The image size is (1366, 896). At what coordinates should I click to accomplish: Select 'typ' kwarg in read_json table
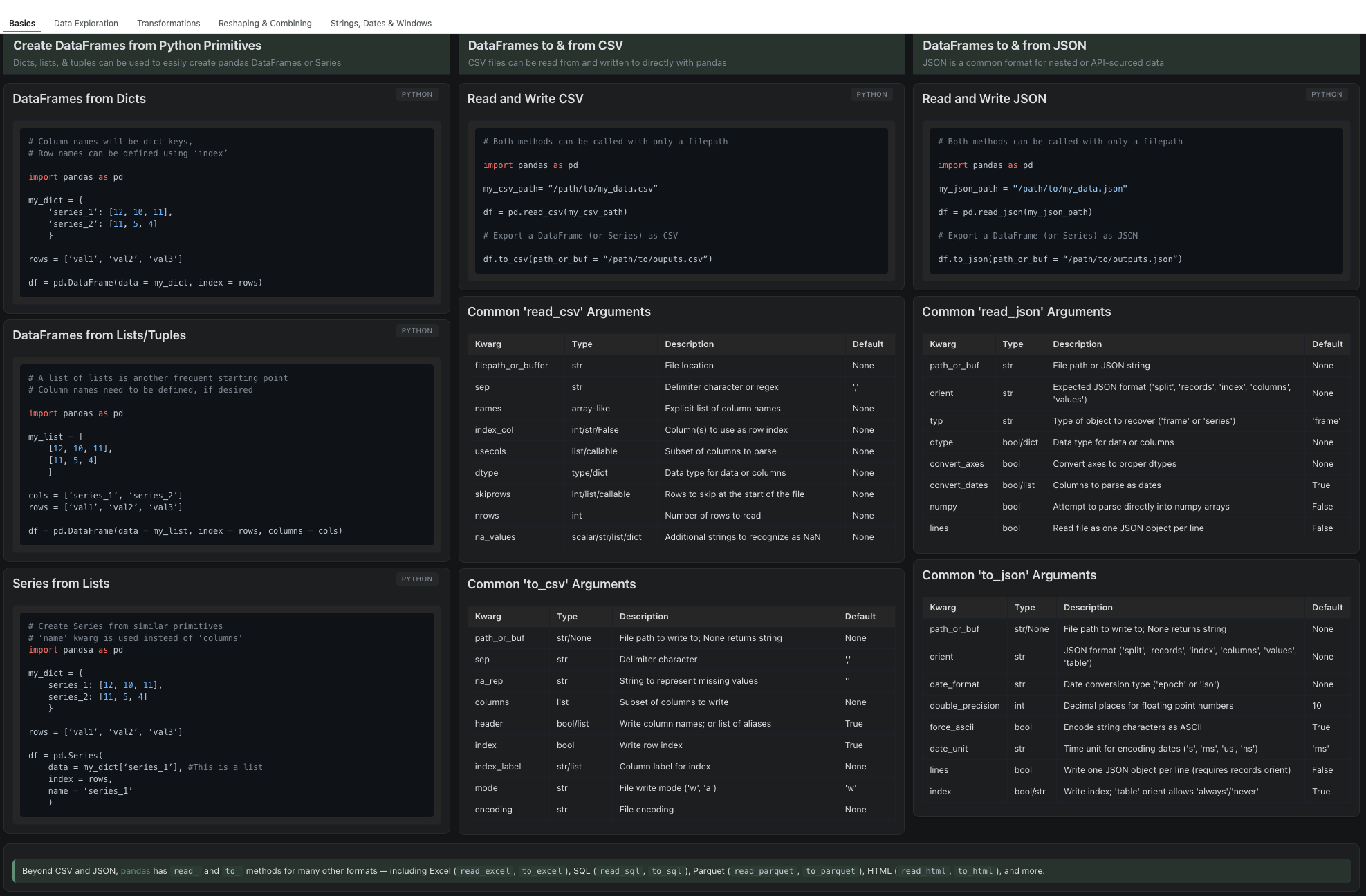pos(936,421)
